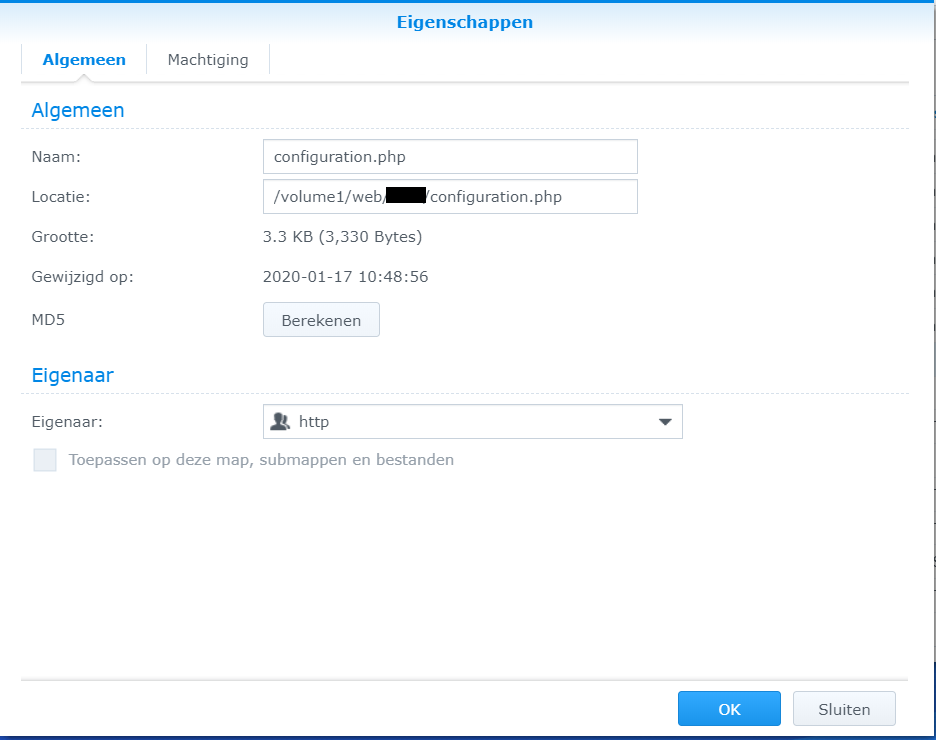Select the Algemeen tab
The width and height of the screenshot is (936, 740).
click(x=84, y=60)
